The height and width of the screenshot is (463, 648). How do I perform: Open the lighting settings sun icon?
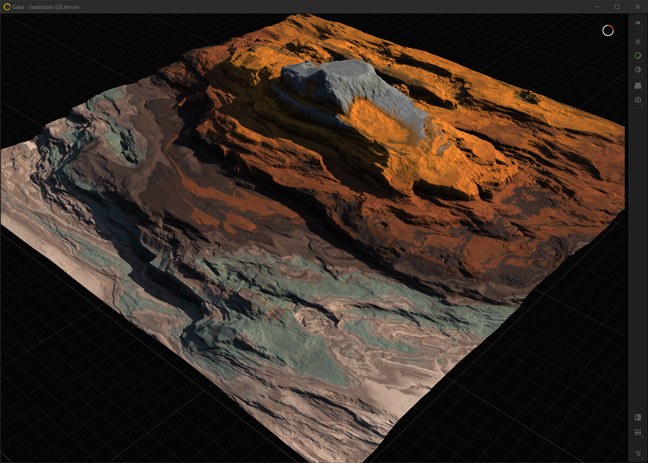(638, 41)
